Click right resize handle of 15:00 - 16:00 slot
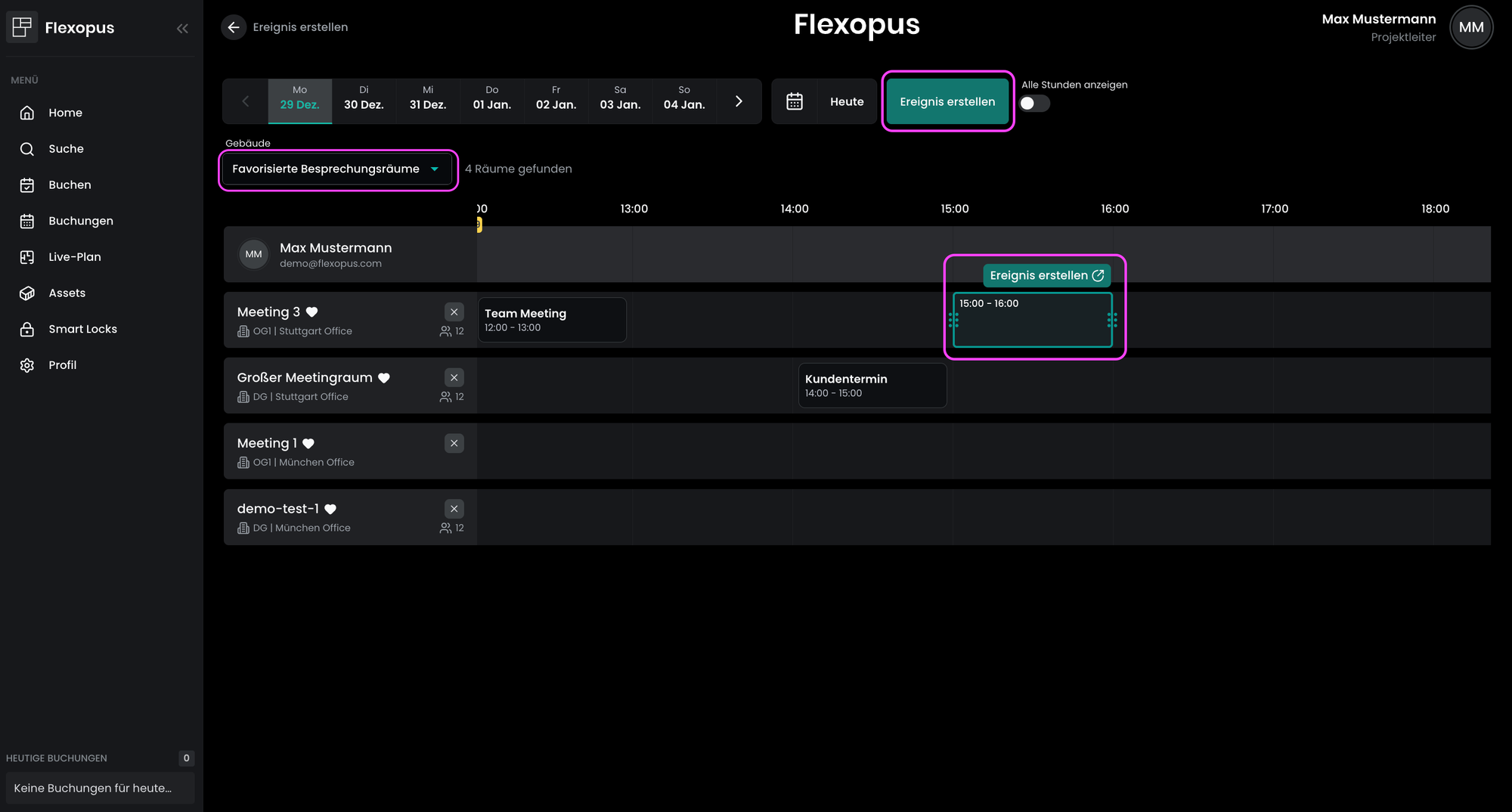Image resolution: width=1512 pixels, height=812 pixels. [x=1111, y=320]
